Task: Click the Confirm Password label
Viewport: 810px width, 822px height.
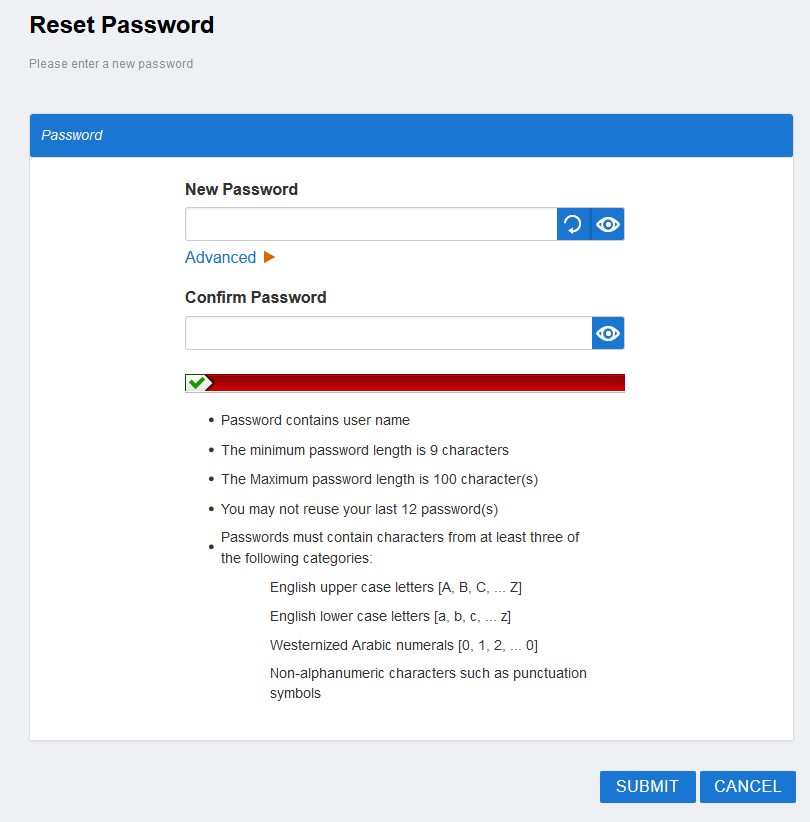Action: [x=255, y=297]
